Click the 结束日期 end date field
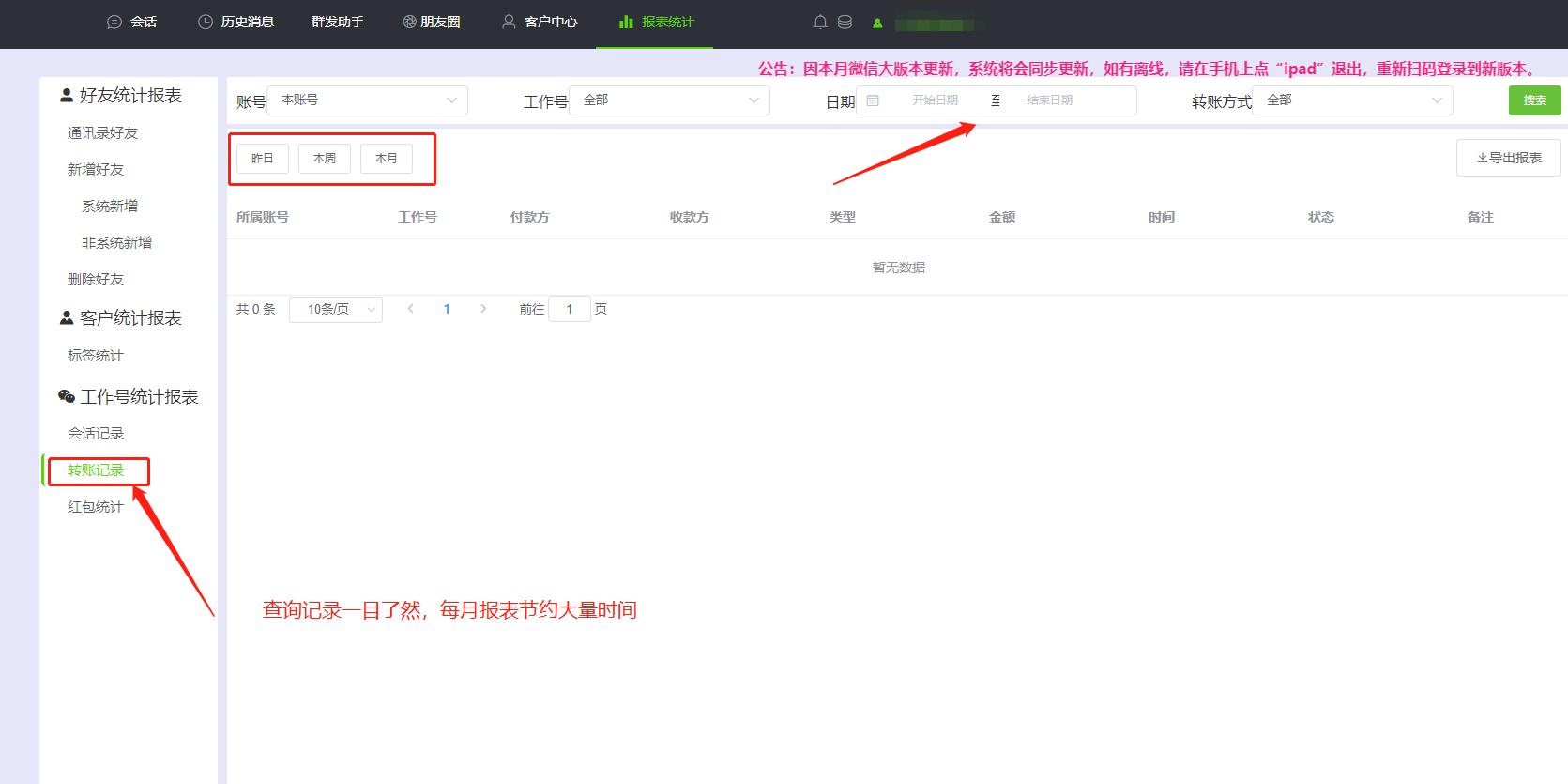This screenshot has height=784, width=1568. (1049, 100)
